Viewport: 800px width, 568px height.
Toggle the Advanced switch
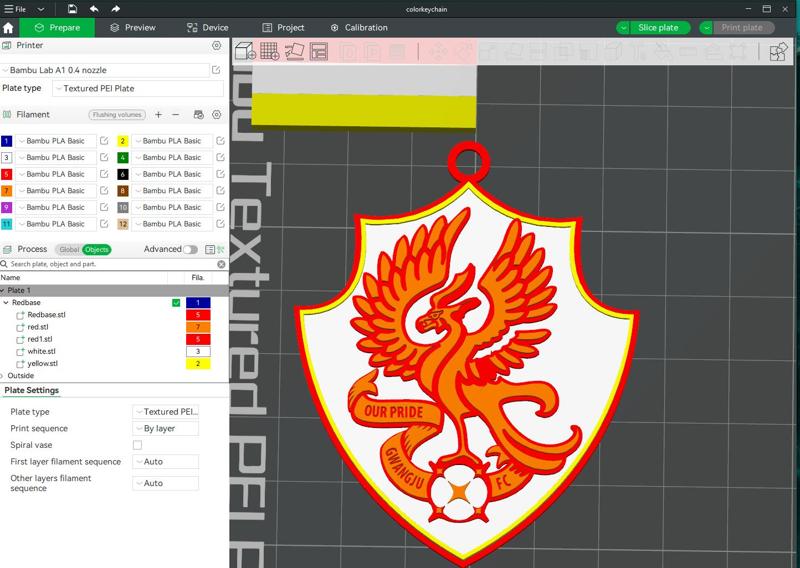pos(190,249)
